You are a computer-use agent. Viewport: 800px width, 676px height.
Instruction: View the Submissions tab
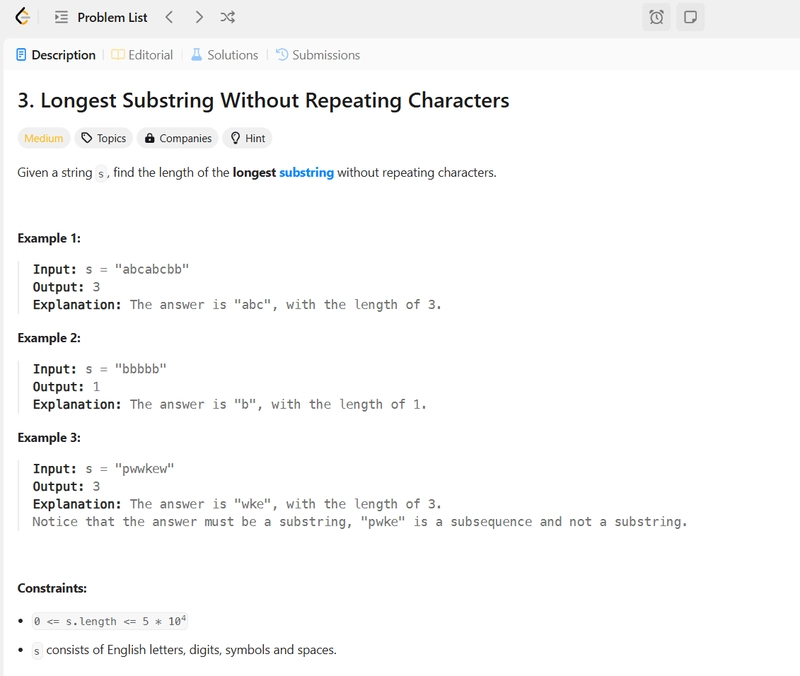pyautogui.click(x=318, y=55)
